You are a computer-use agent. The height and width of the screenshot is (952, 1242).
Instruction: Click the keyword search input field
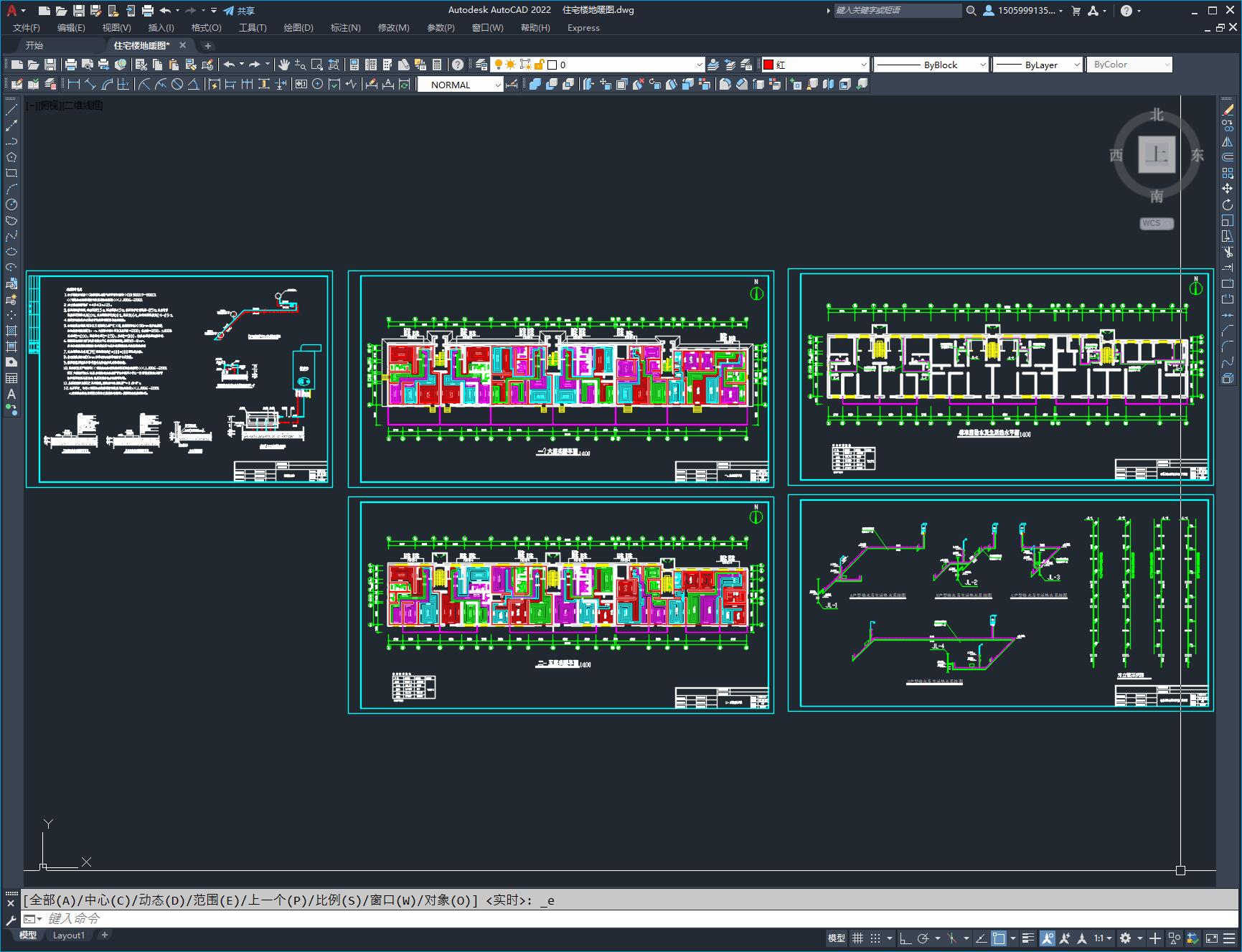[898, 11]
